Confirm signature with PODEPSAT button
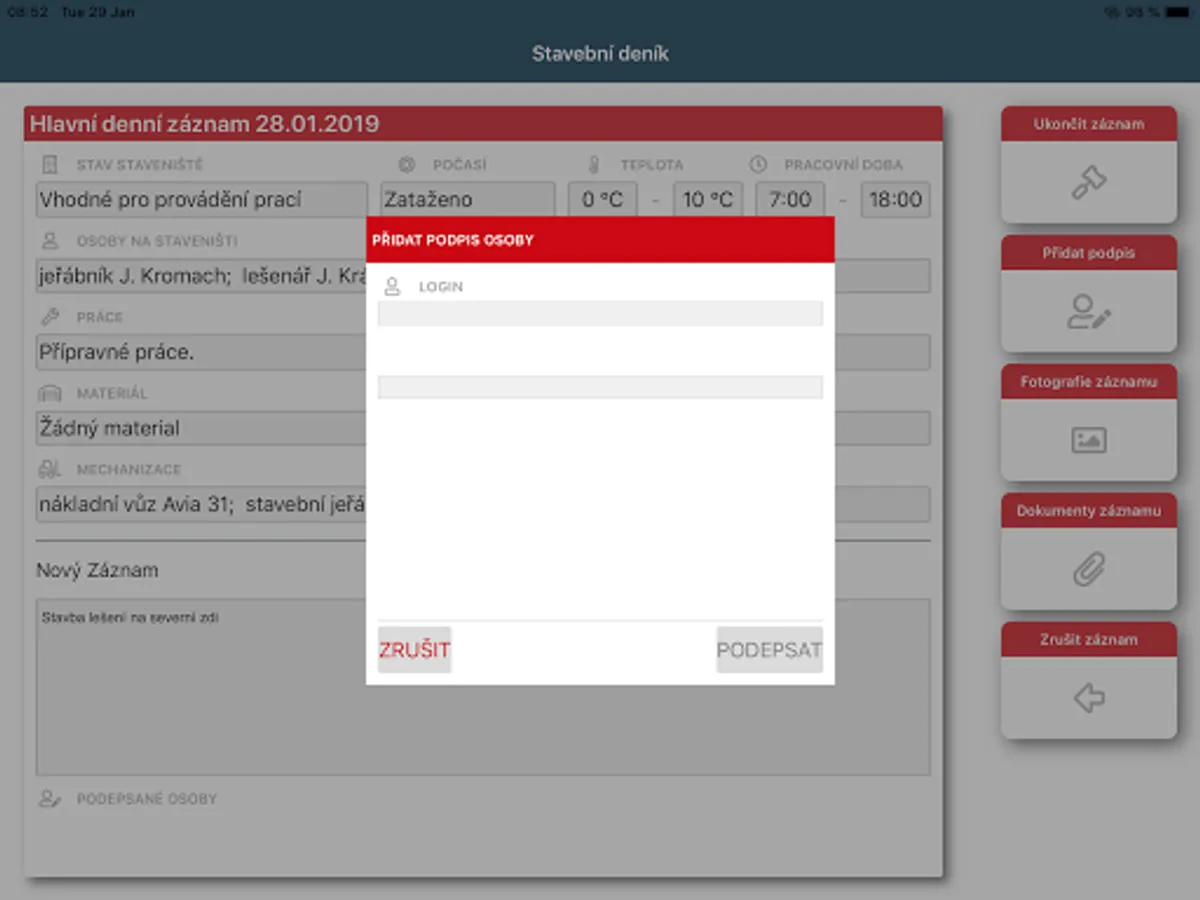Viewport: 1200px width, 900px height. click(x=769, y=650)
